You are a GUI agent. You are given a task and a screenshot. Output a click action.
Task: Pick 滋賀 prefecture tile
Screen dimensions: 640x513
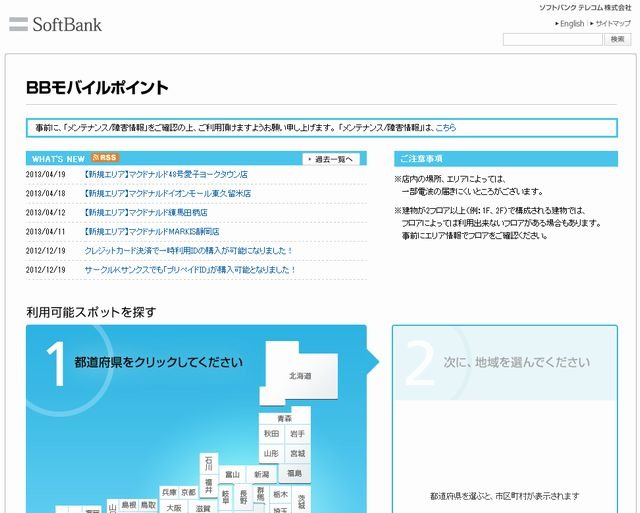click(203, 509)
